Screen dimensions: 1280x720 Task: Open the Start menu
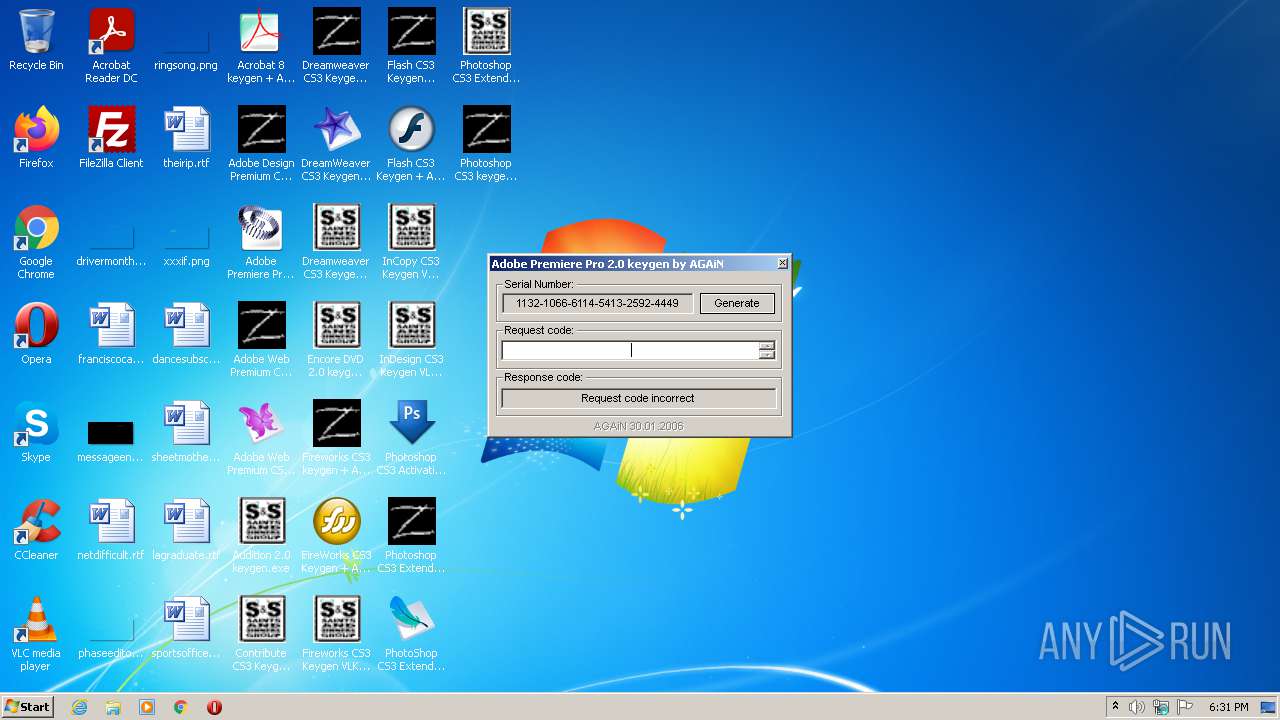tap(28, 707)
